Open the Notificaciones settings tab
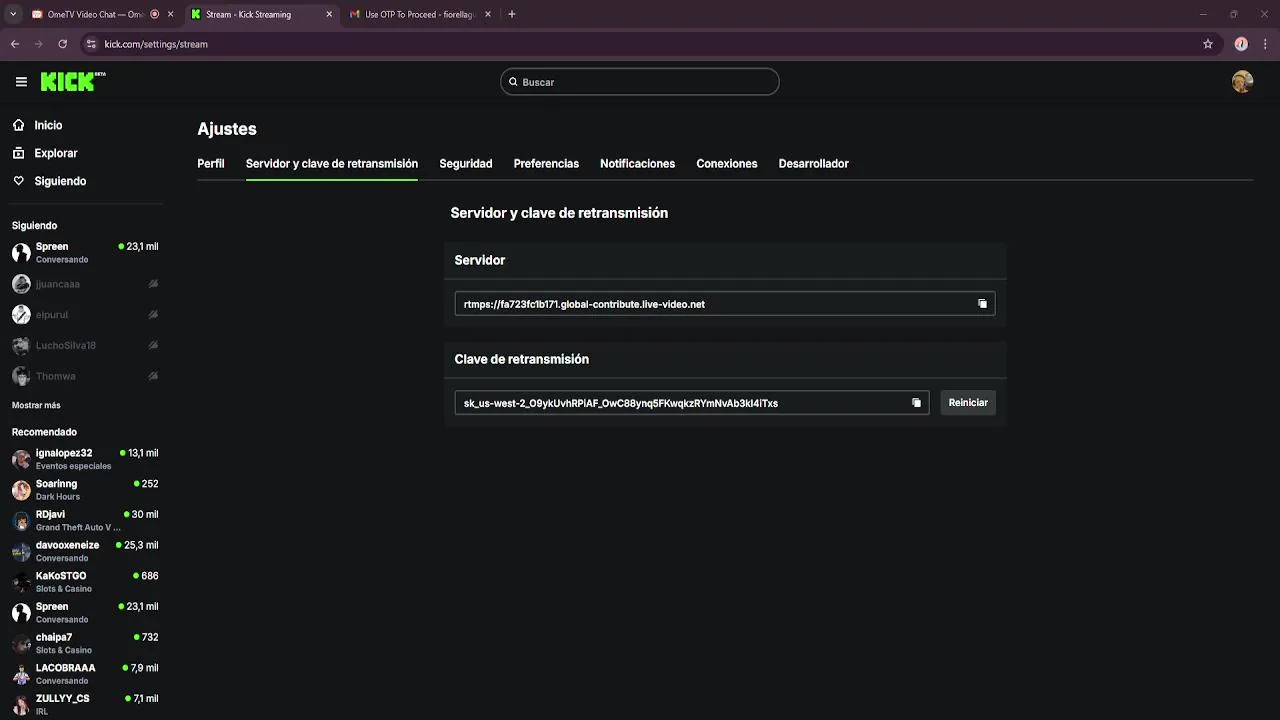 click(637, 163)
